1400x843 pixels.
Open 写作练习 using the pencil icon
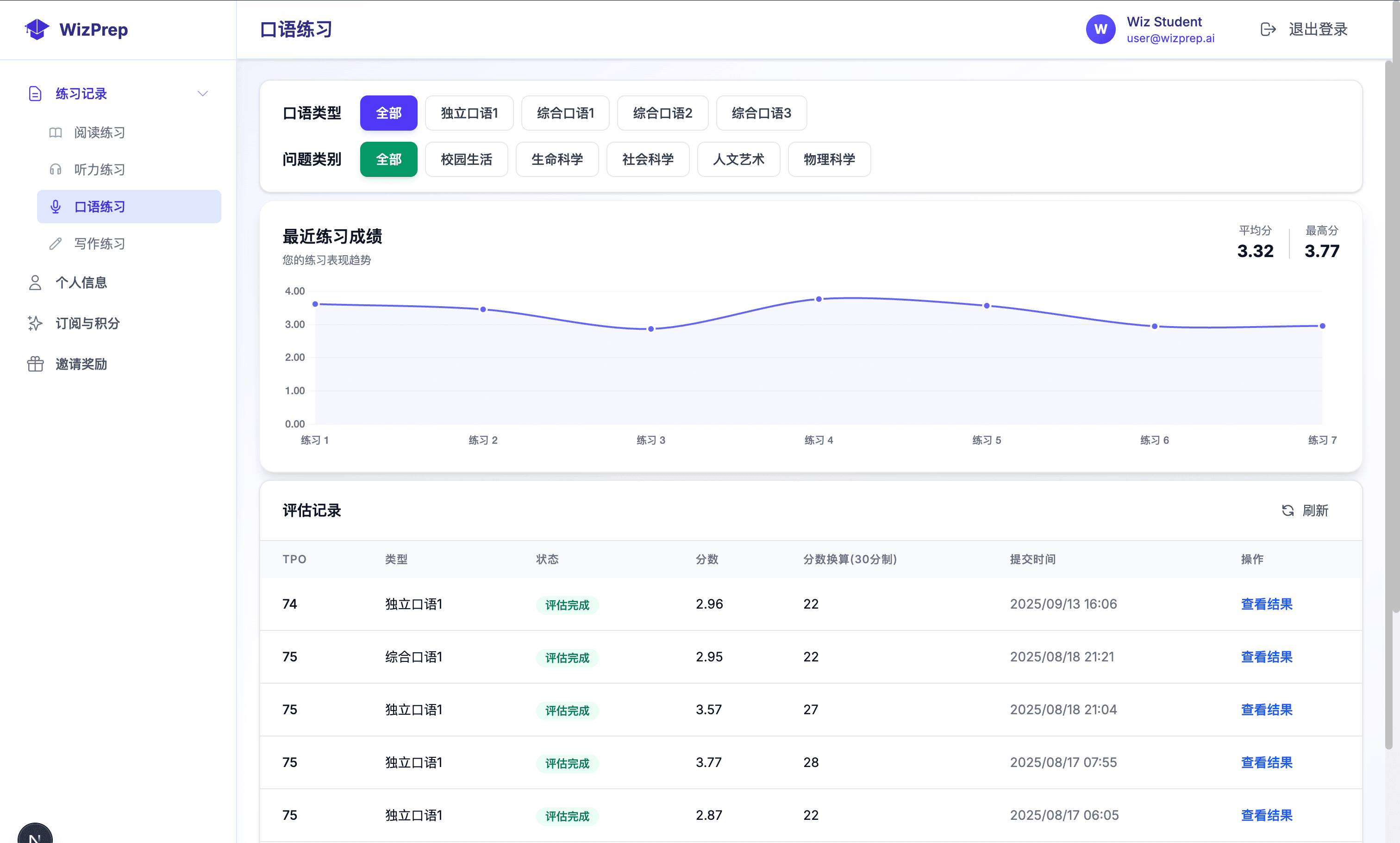tap(55, 243)
